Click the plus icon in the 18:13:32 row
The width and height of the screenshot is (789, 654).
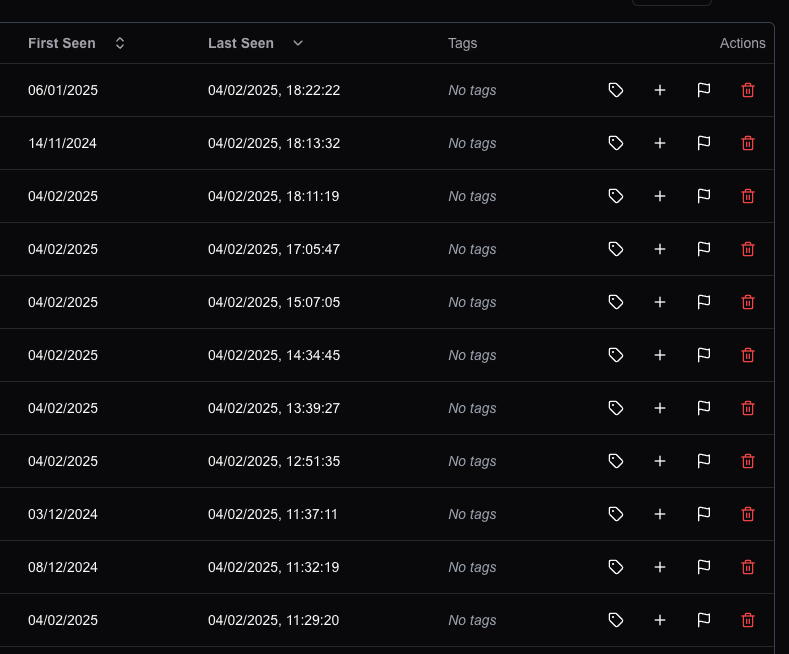(660, 143)
